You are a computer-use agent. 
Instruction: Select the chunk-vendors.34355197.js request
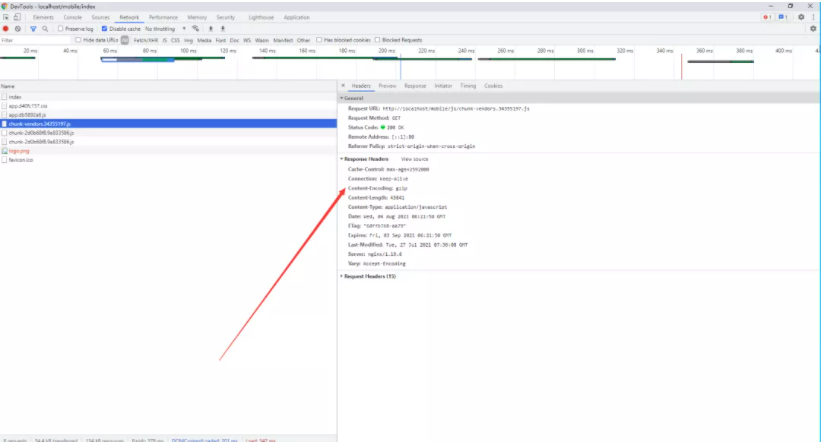click(x=168, y=124)
